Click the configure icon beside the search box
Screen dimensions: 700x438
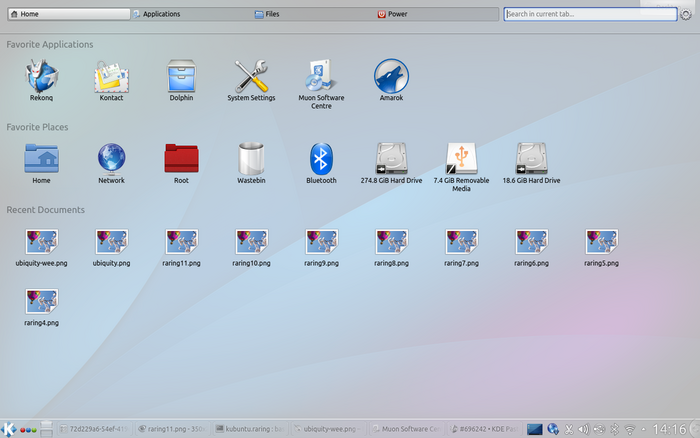tap(685, 15)
